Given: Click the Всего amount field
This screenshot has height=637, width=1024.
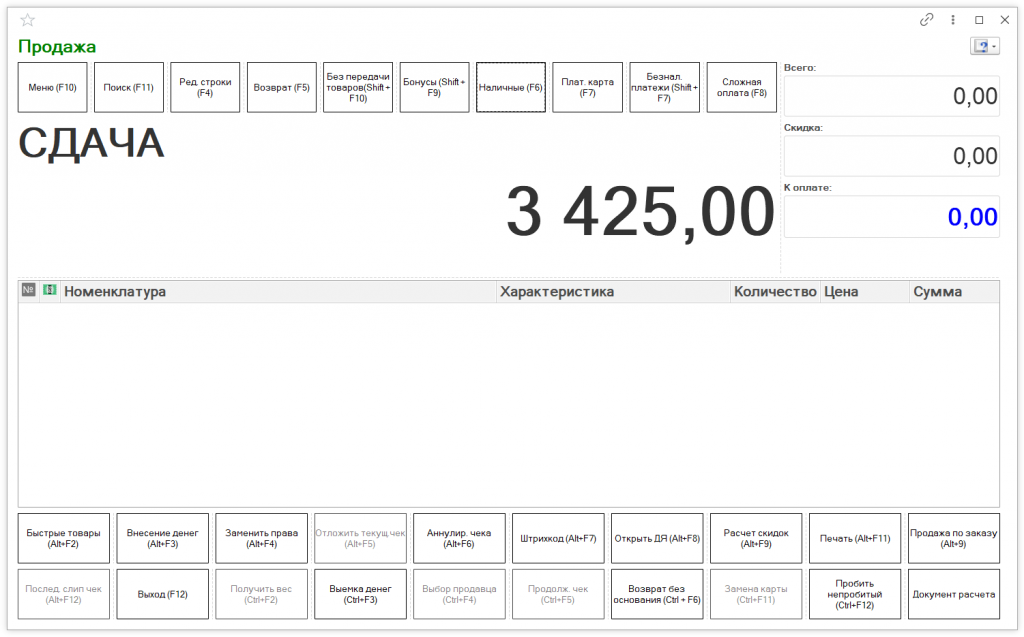Looking at the screenshot, I should pos(891,96).
